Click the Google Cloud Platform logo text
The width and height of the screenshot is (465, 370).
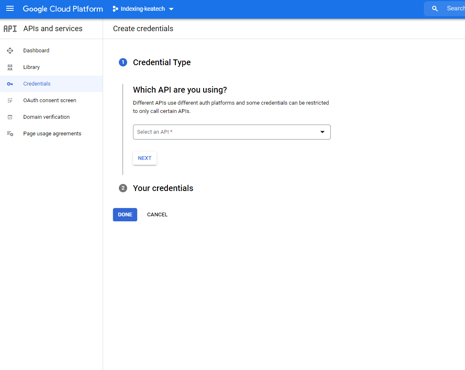pyautogui.click(x=63, y=9)
